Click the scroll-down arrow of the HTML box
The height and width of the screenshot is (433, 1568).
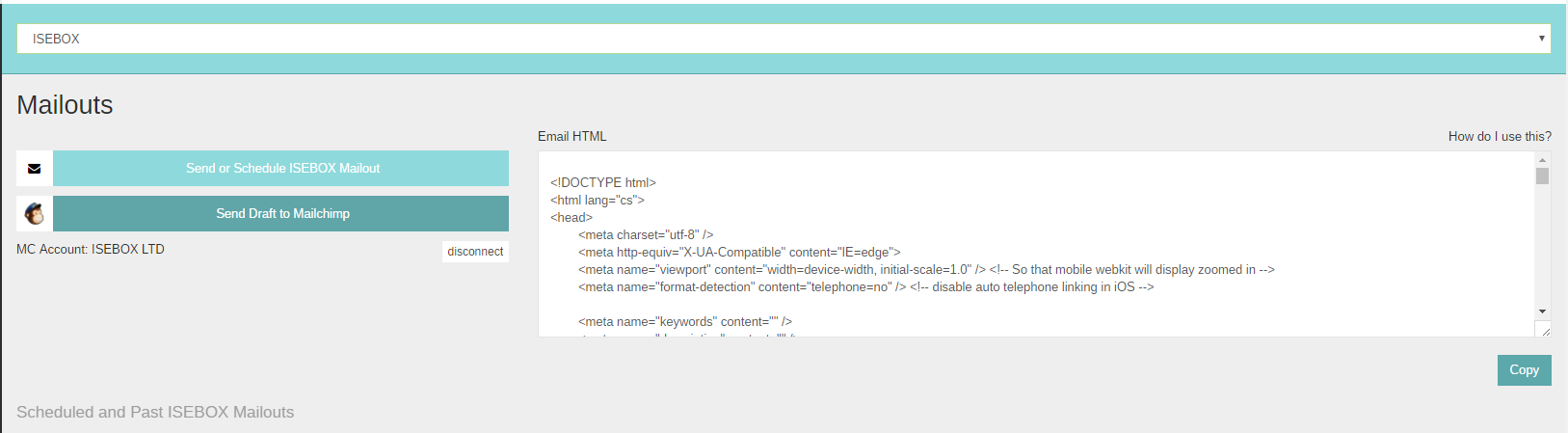point(1542,311)
